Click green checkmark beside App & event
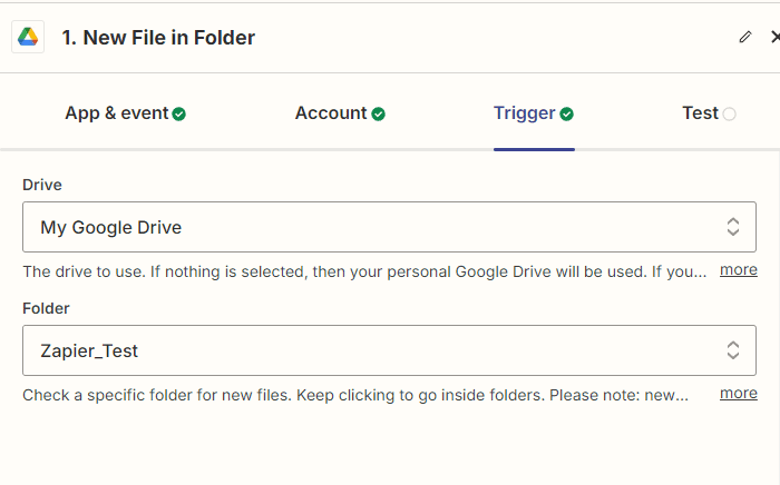Image resolution: width=780 pixels, height=485 pixels. coord(179,114)
